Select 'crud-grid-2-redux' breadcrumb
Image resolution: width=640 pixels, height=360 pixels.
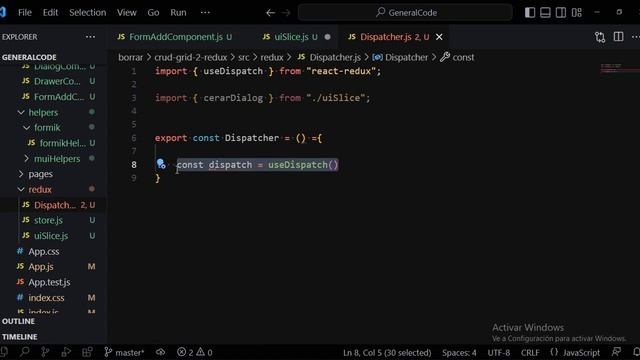click(x=191, y=57)
